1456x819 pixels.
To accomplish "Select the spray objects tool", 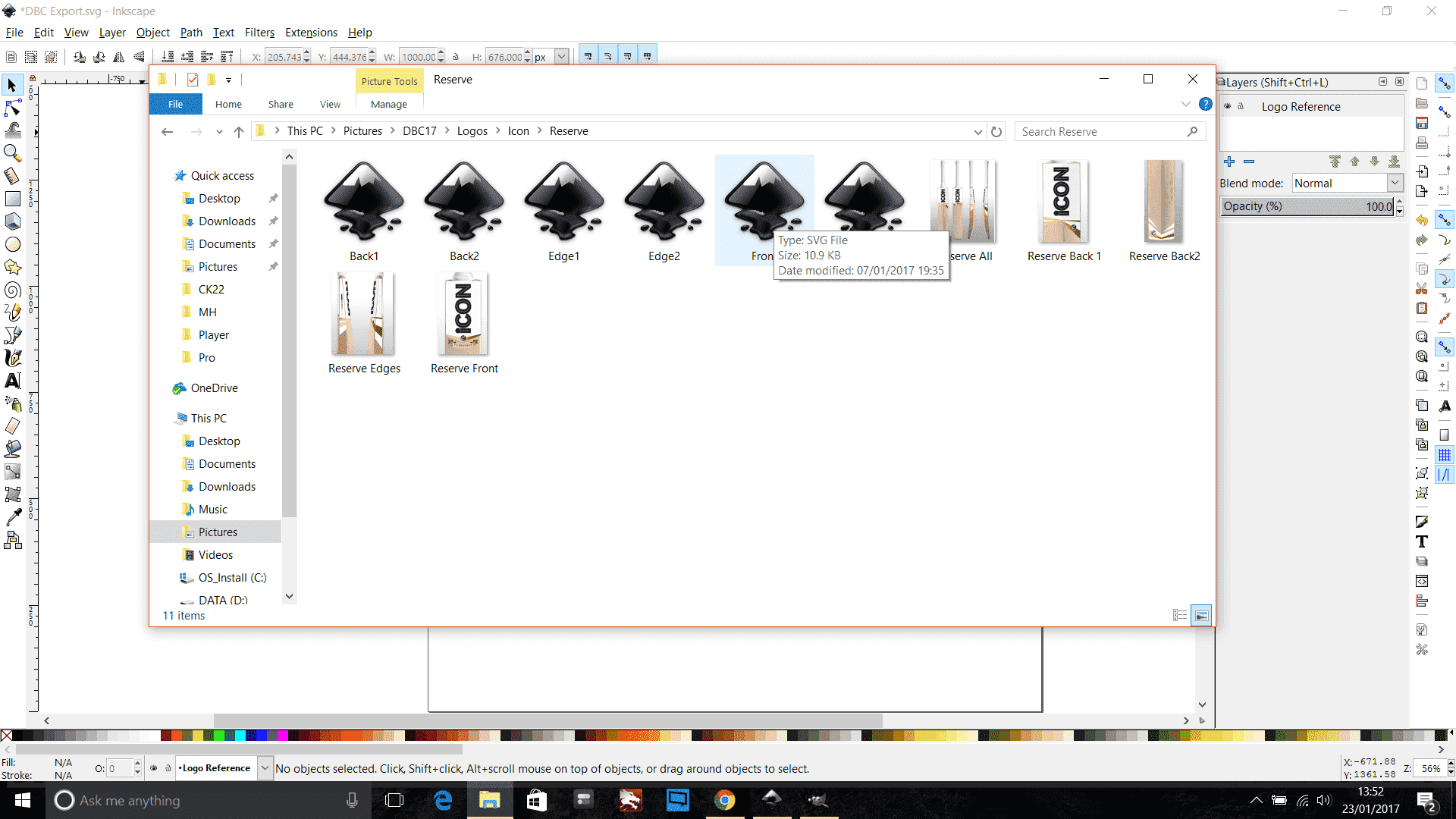I will tap(12, 403).
